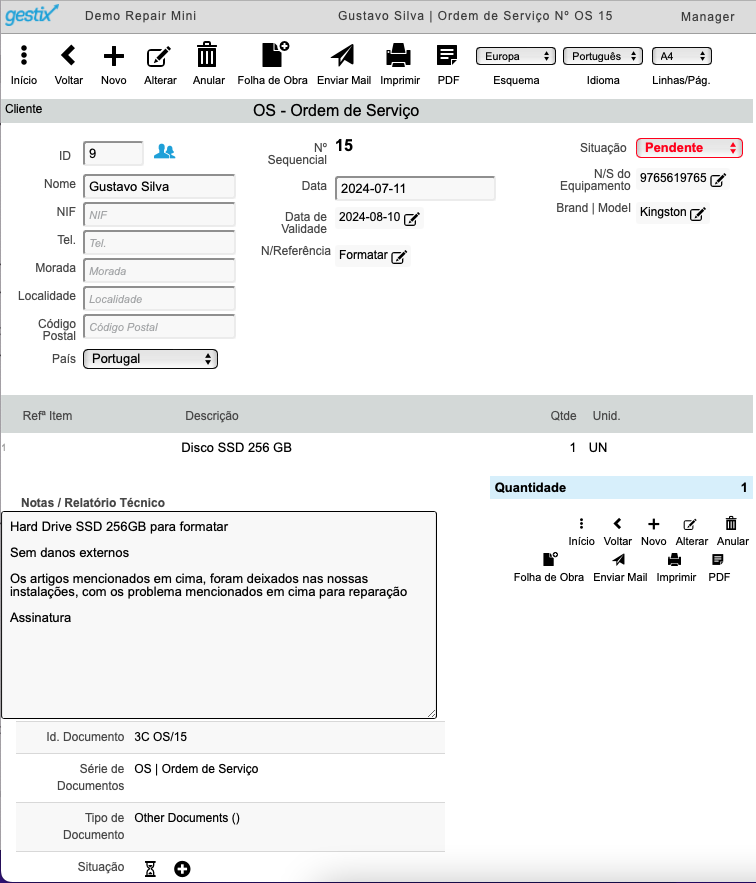Focus the Tel. input field
Viewport: 756px width, 883px height.
coord(159,243)
